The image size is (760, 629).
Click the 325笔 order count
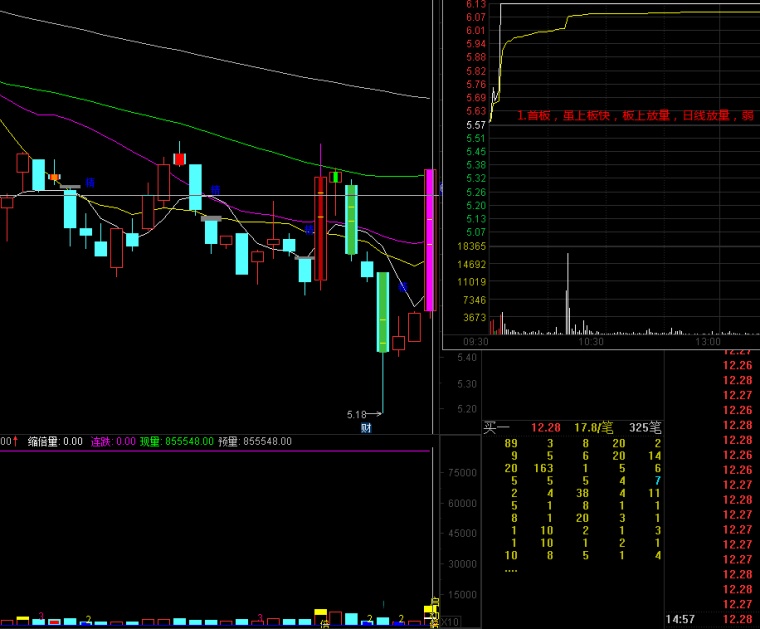(x=645, y=427)
